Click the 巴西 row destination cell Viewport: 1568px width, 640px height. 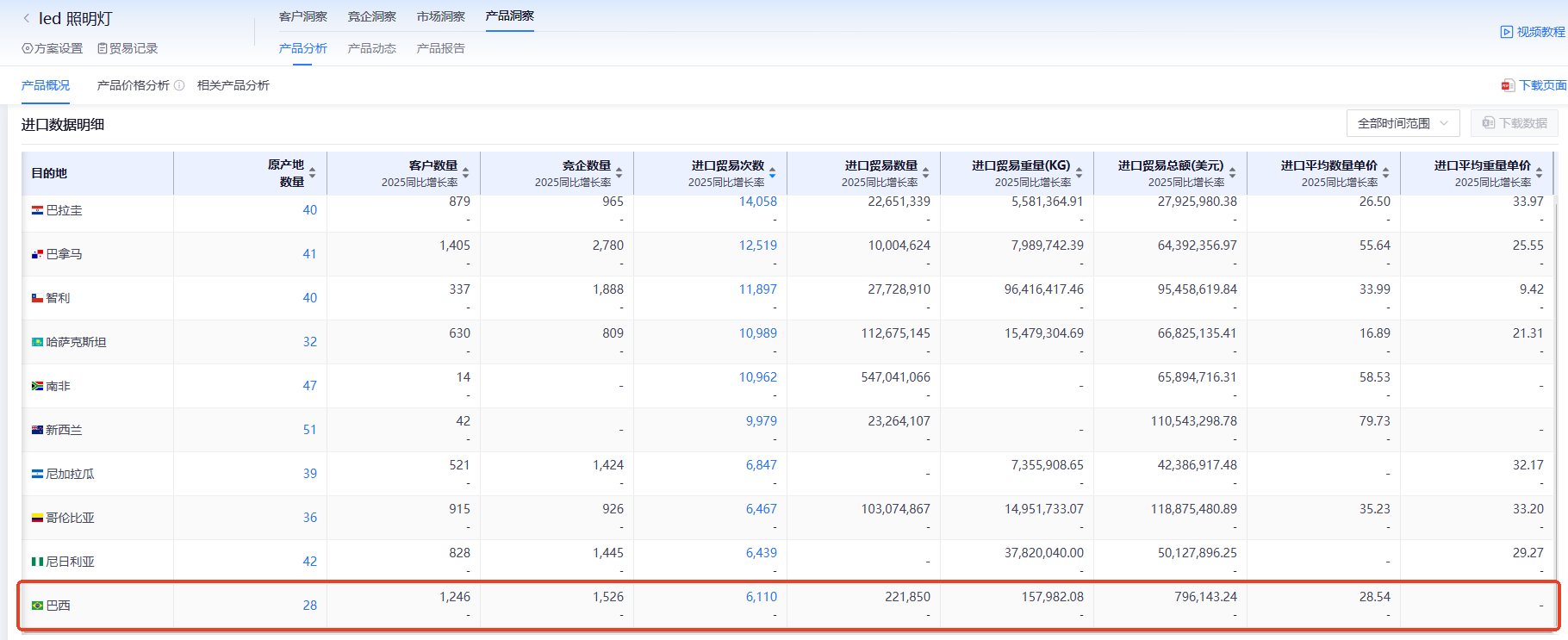click(58, 606)
